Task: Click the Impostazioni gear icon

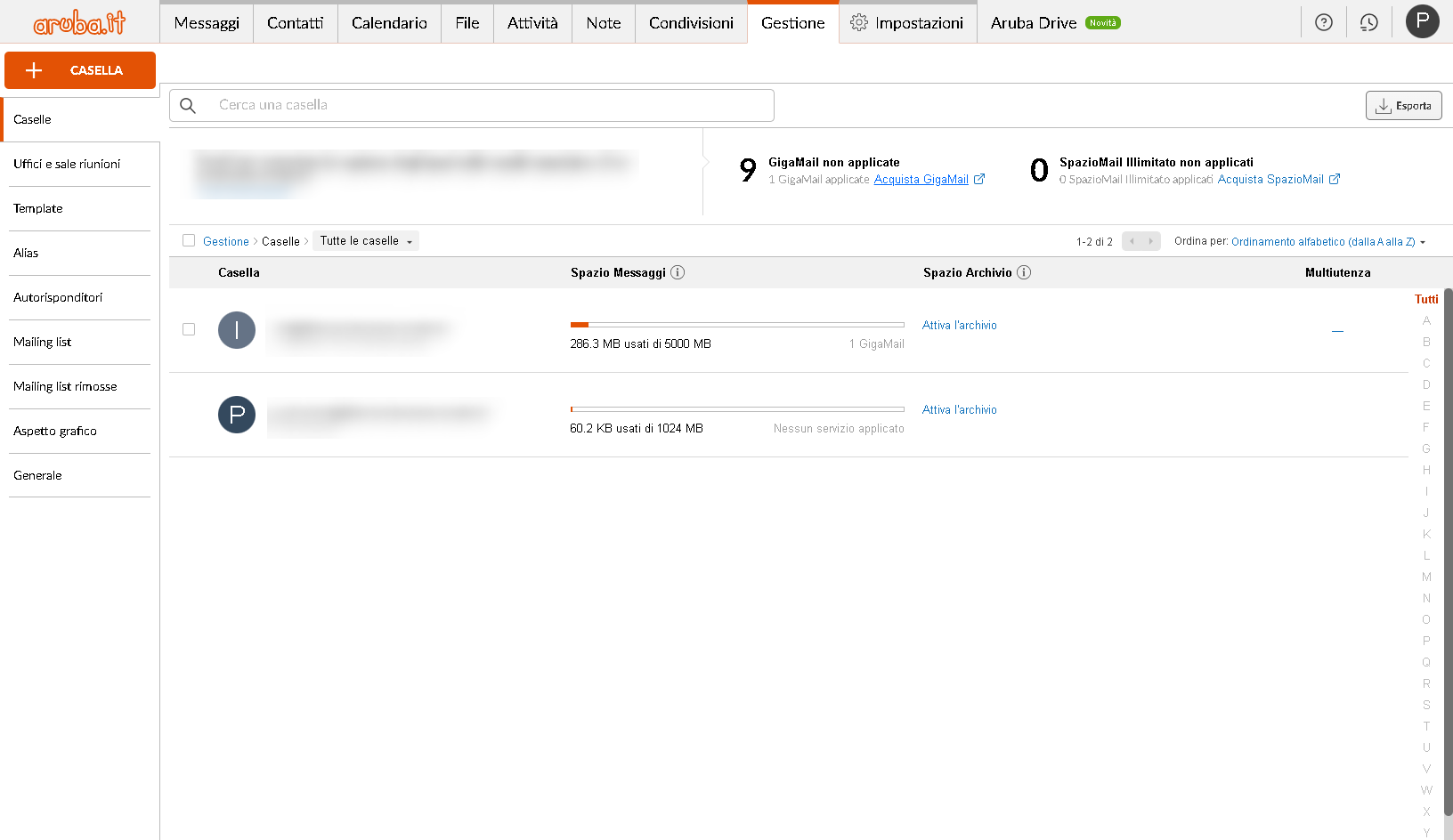Action: click(x=859, y=23)
